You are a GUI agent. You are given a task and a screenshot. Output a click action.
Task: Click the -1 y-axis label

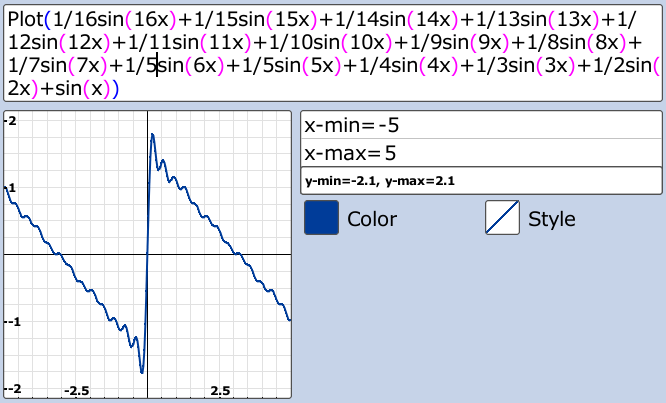pyautogui.click(x=13, y=322)
